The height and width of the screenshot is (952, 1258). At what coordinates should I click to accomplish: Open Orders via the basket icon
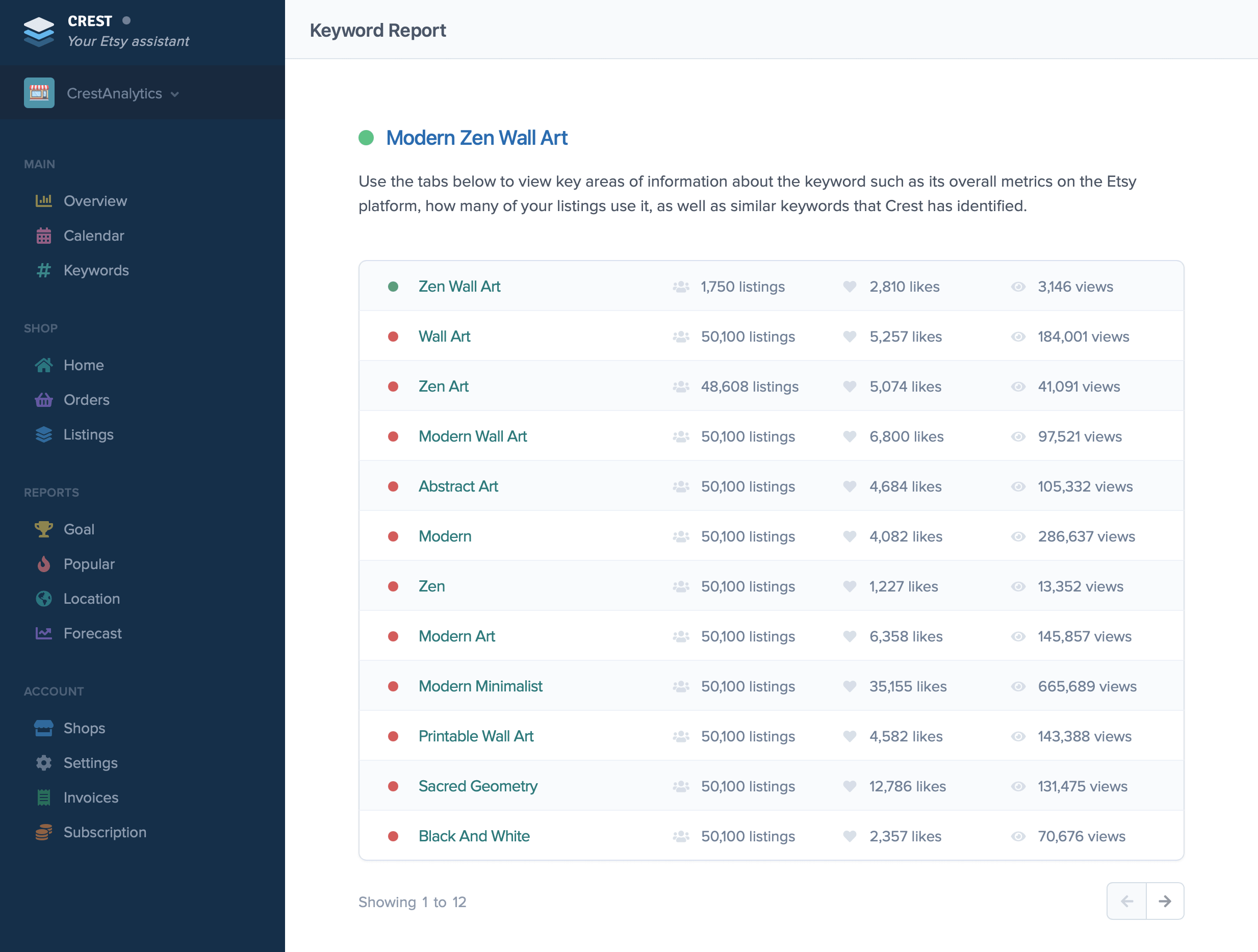click(43, 400)
